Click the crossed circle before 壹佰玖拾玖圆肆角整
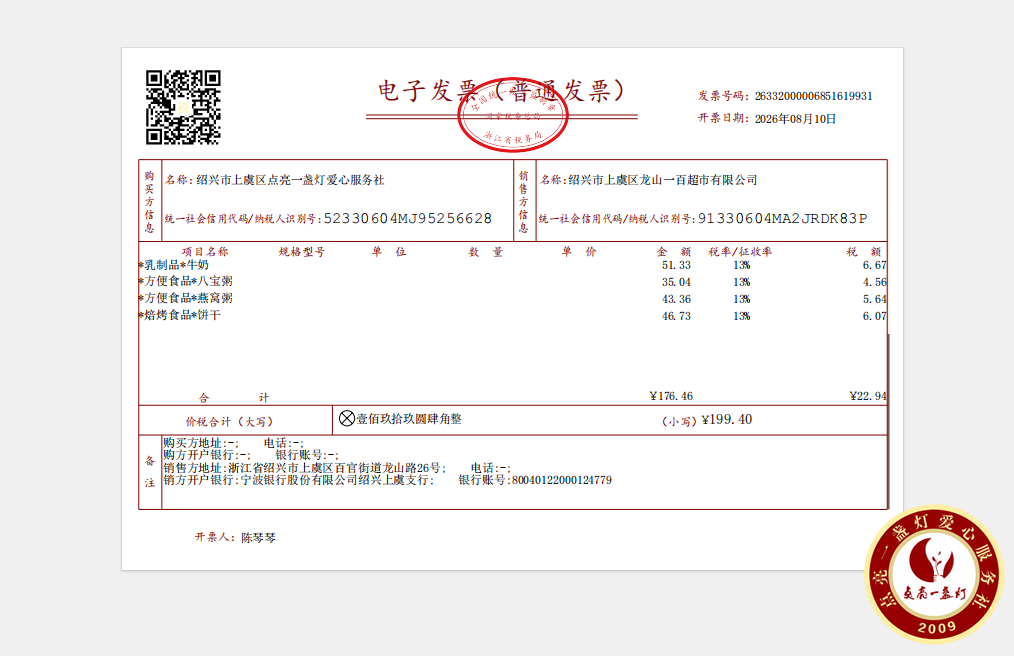1014x656 pixels. pos(347,419)
